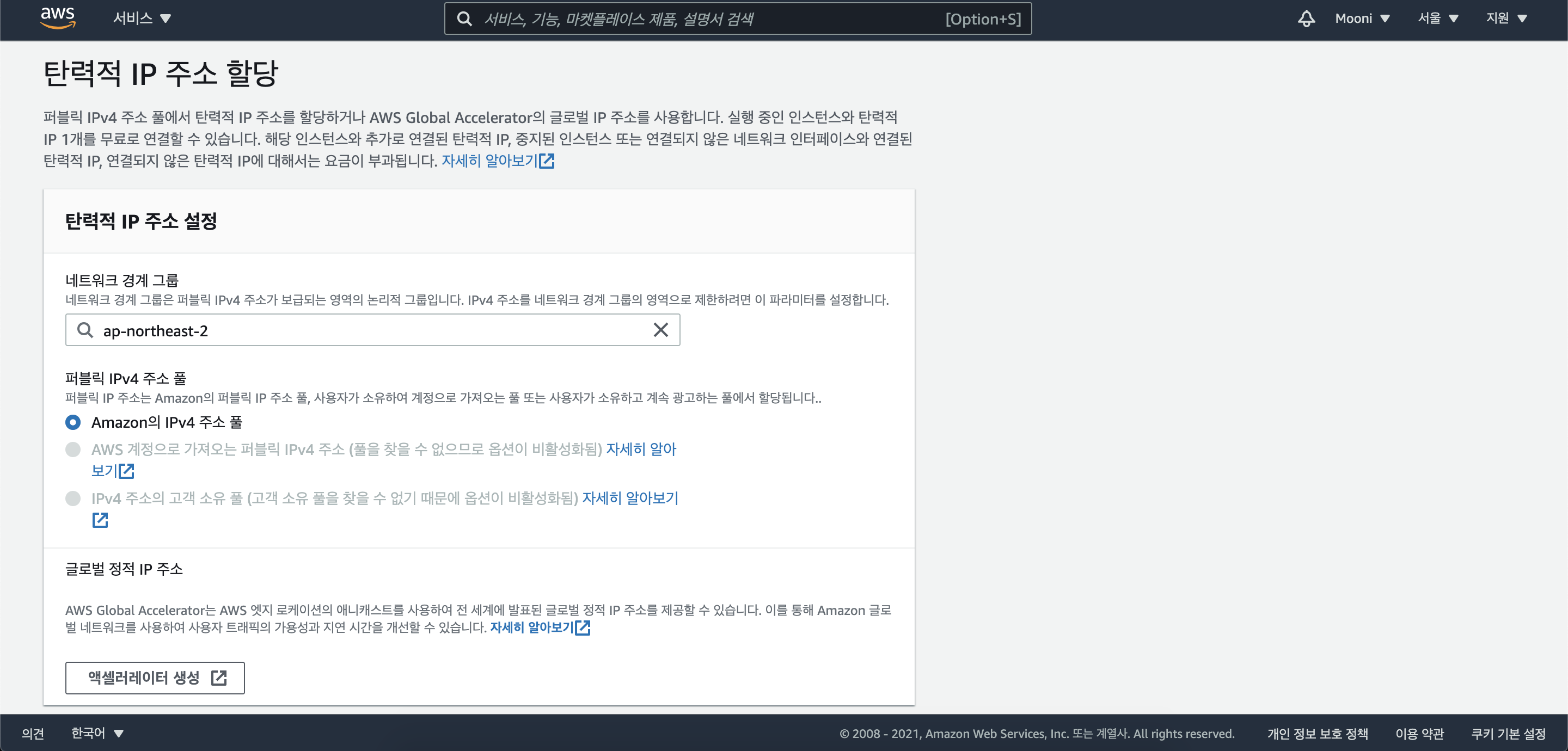
Task: Click the Amazon Web Services copyright notice
Action: coord(1037,734)
